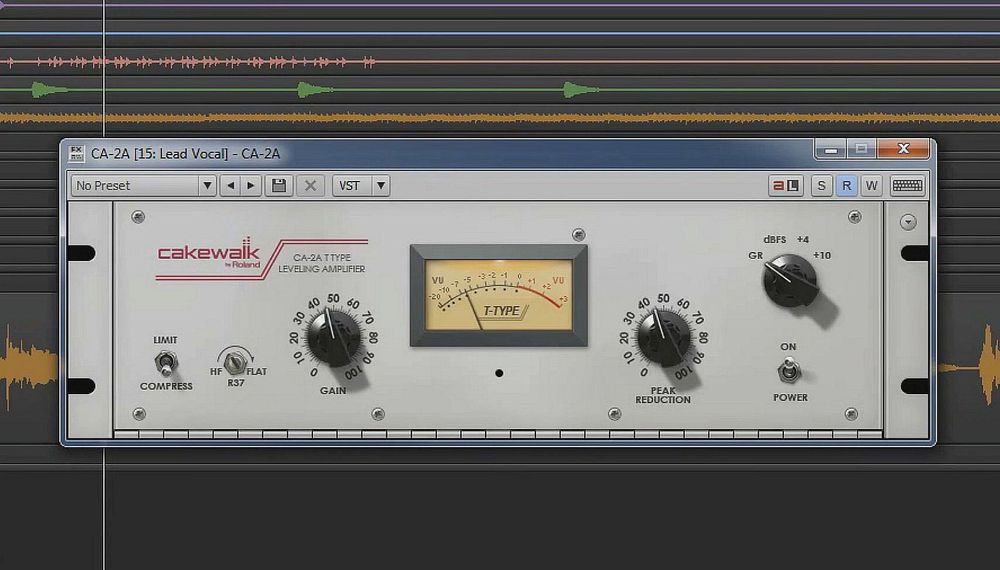Open plugin options round arrow button

pos(908,222)
